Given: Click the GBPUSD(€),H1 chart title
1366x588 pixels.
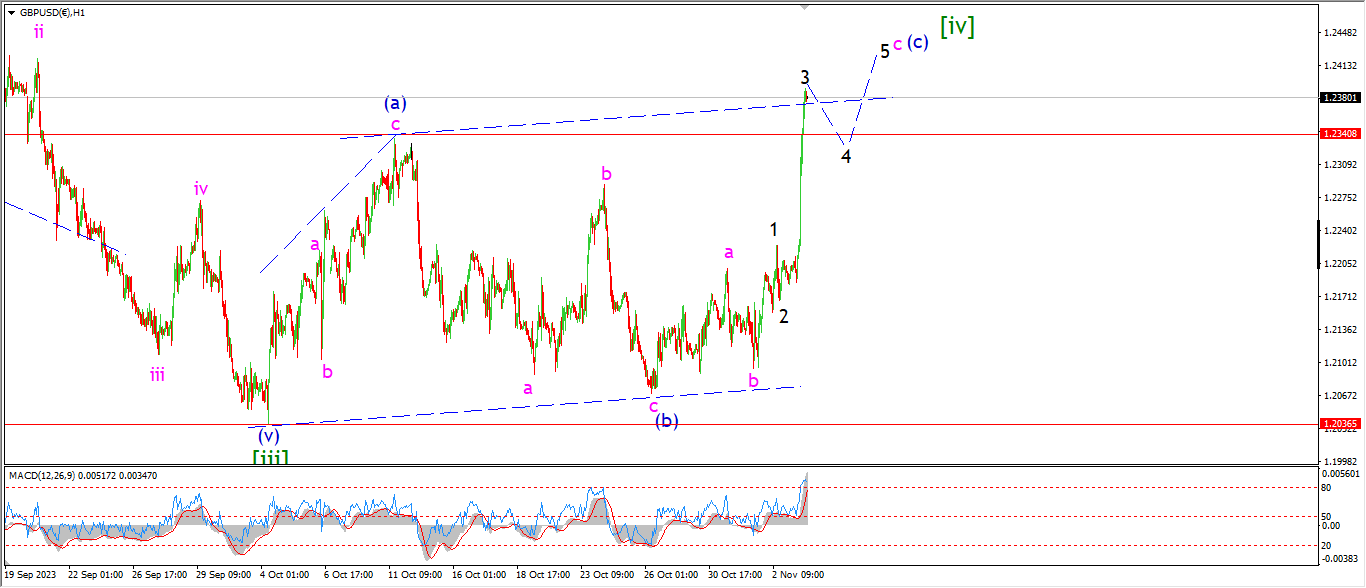Looking at the screenshot, I should pos(52,13).
